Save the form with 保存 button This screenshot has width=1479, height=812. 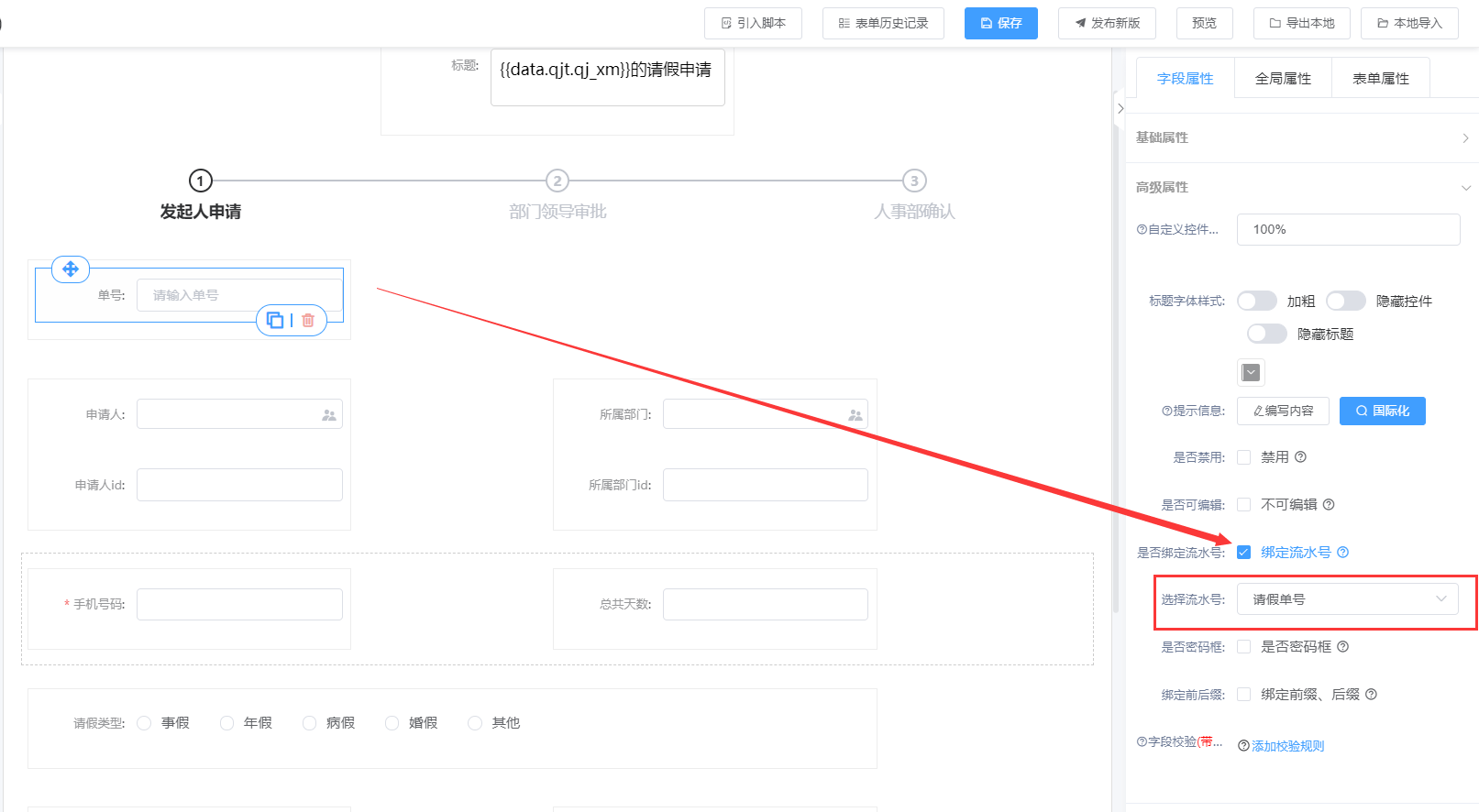(x=1001, y=23)
